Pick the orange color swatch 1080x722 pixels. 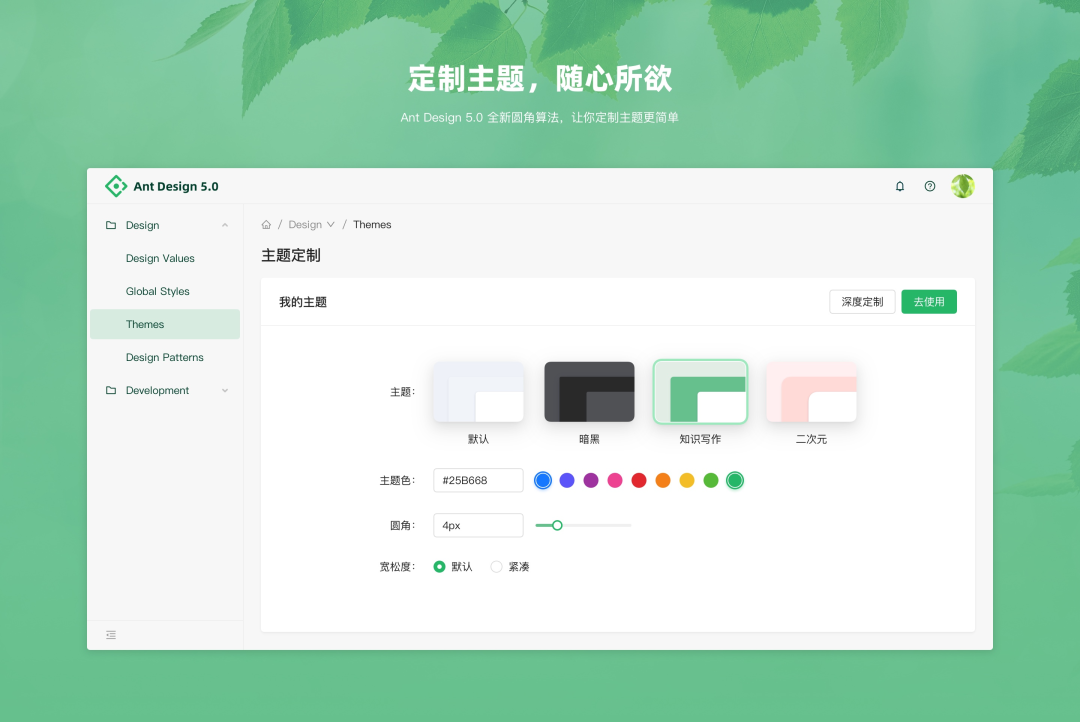pos(663,480)
